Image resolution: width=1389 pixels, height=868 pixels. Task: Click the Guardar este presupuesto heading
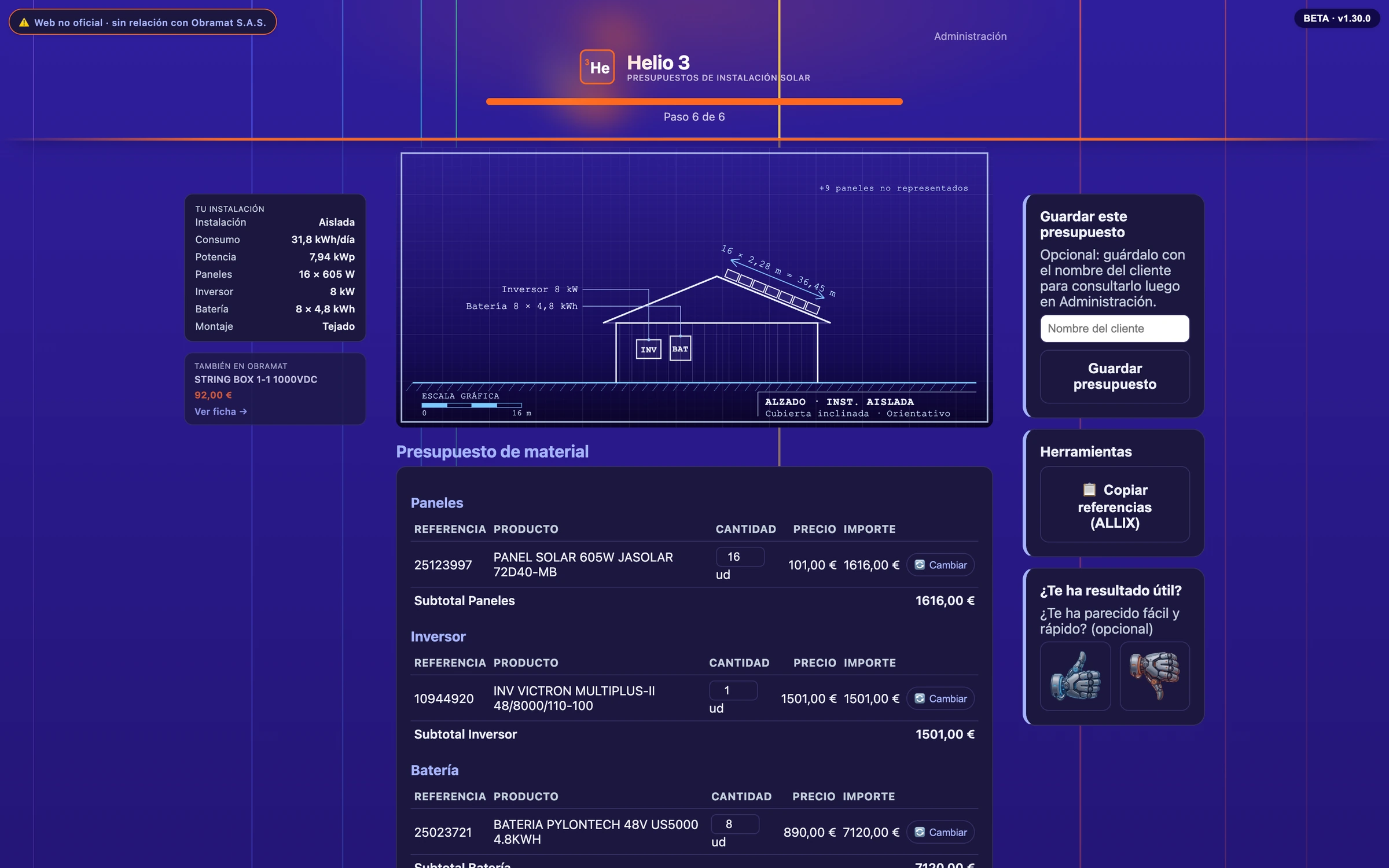coord(1083,224)
